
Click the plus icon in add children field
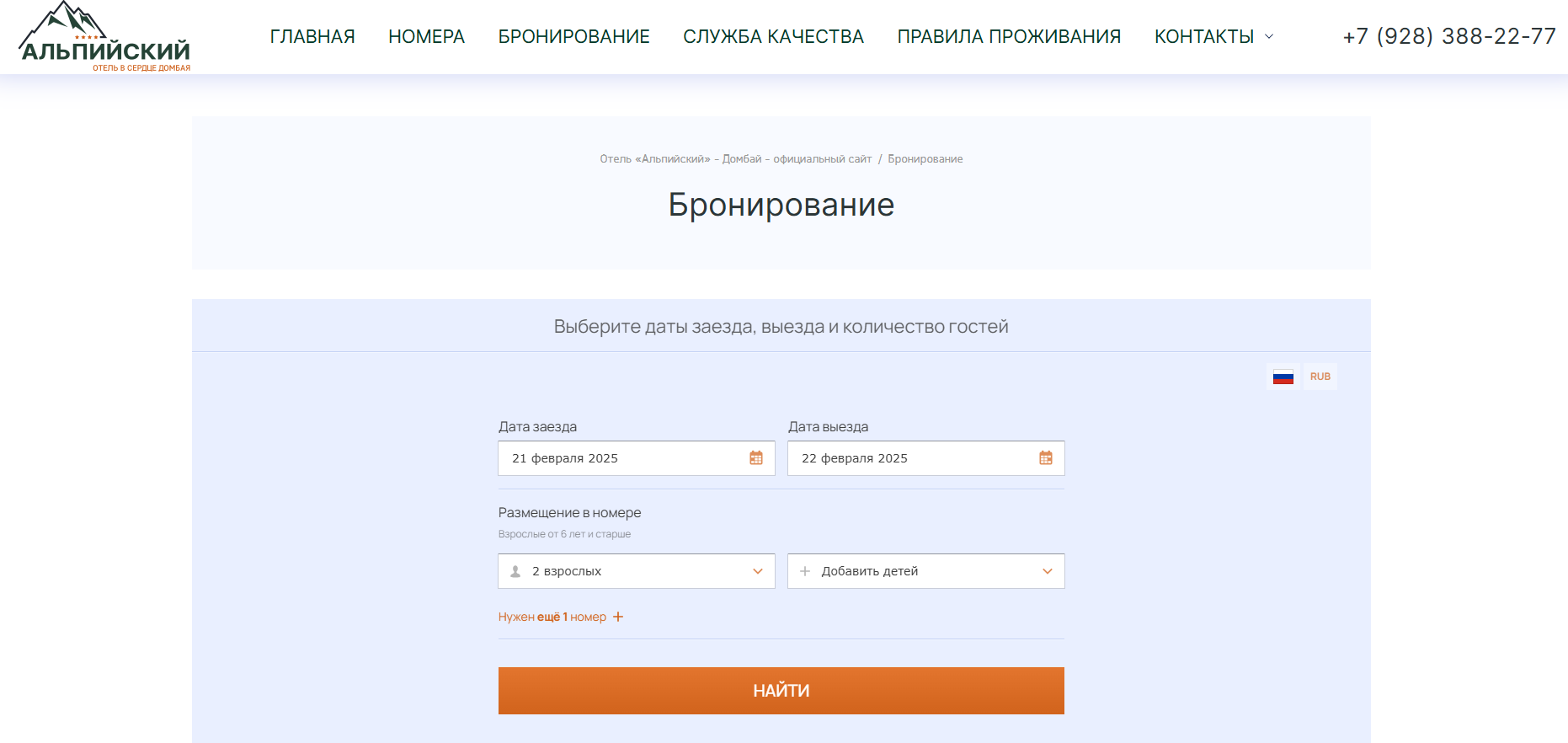coord(805,571)
